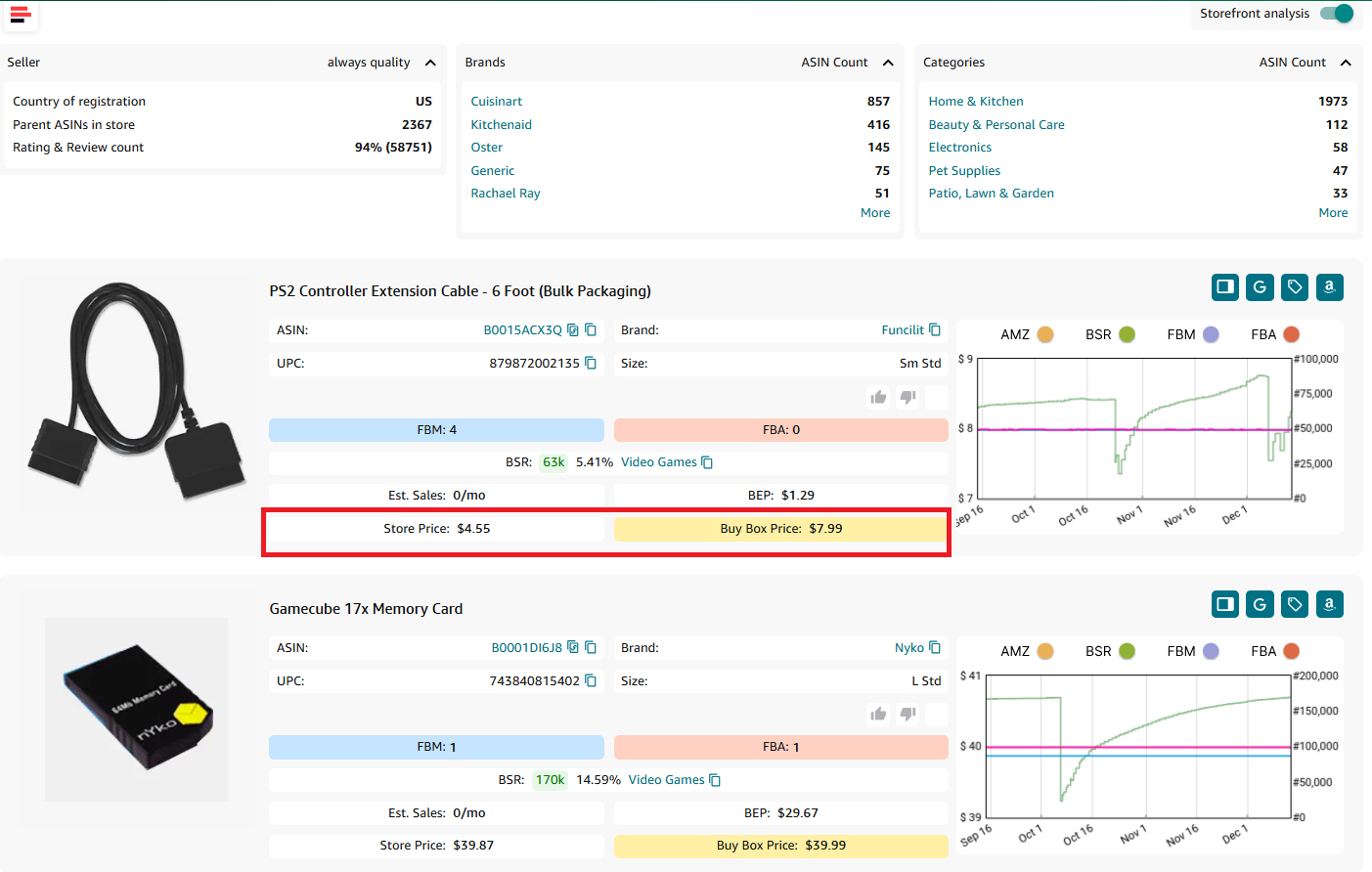The height and width of the screenshot is (872, 1372).
Task: Click the Google search icon for Gamecube Memory Card
Action: point(1260,604)
